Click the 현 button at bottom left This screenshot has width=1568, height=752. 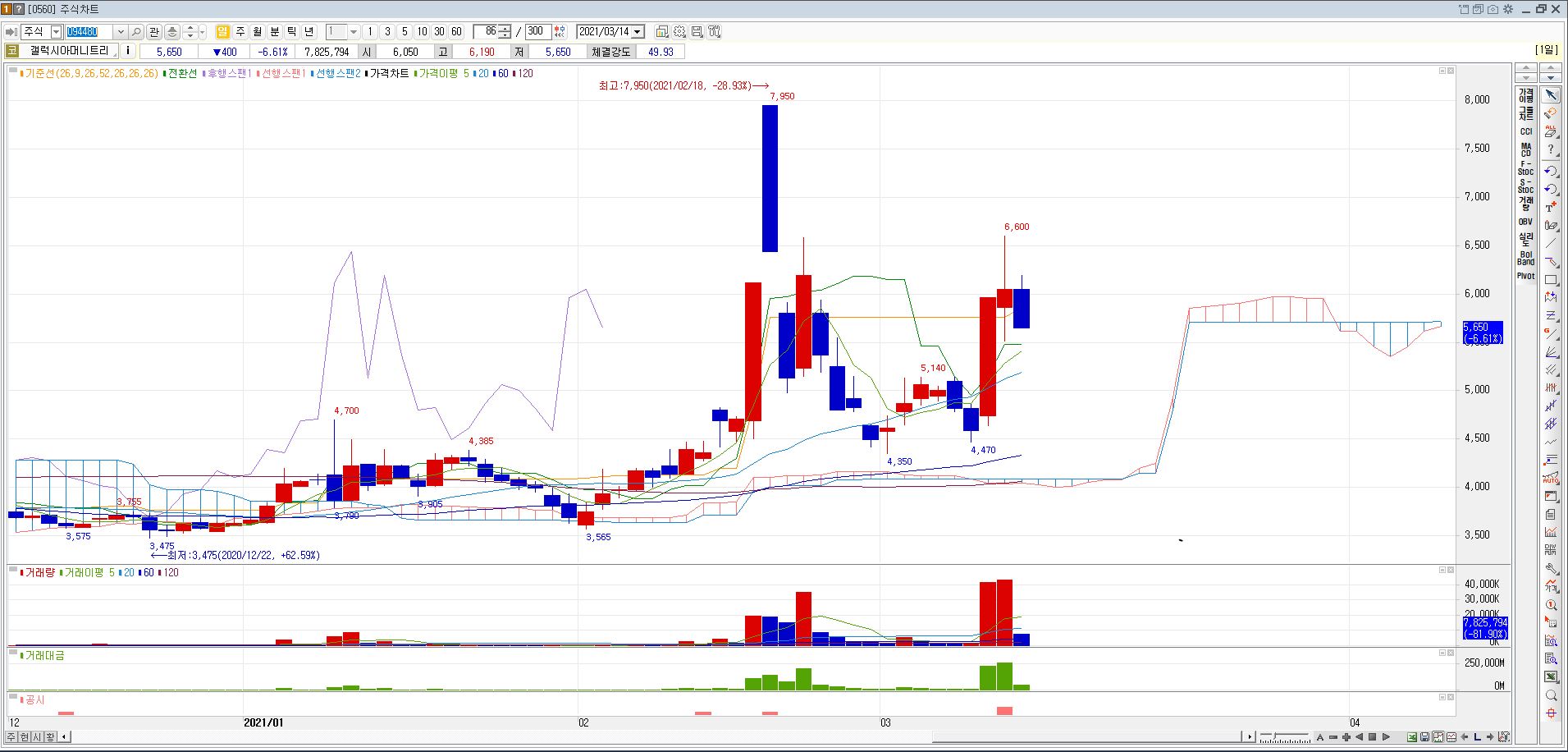click(x=25, y=737)
